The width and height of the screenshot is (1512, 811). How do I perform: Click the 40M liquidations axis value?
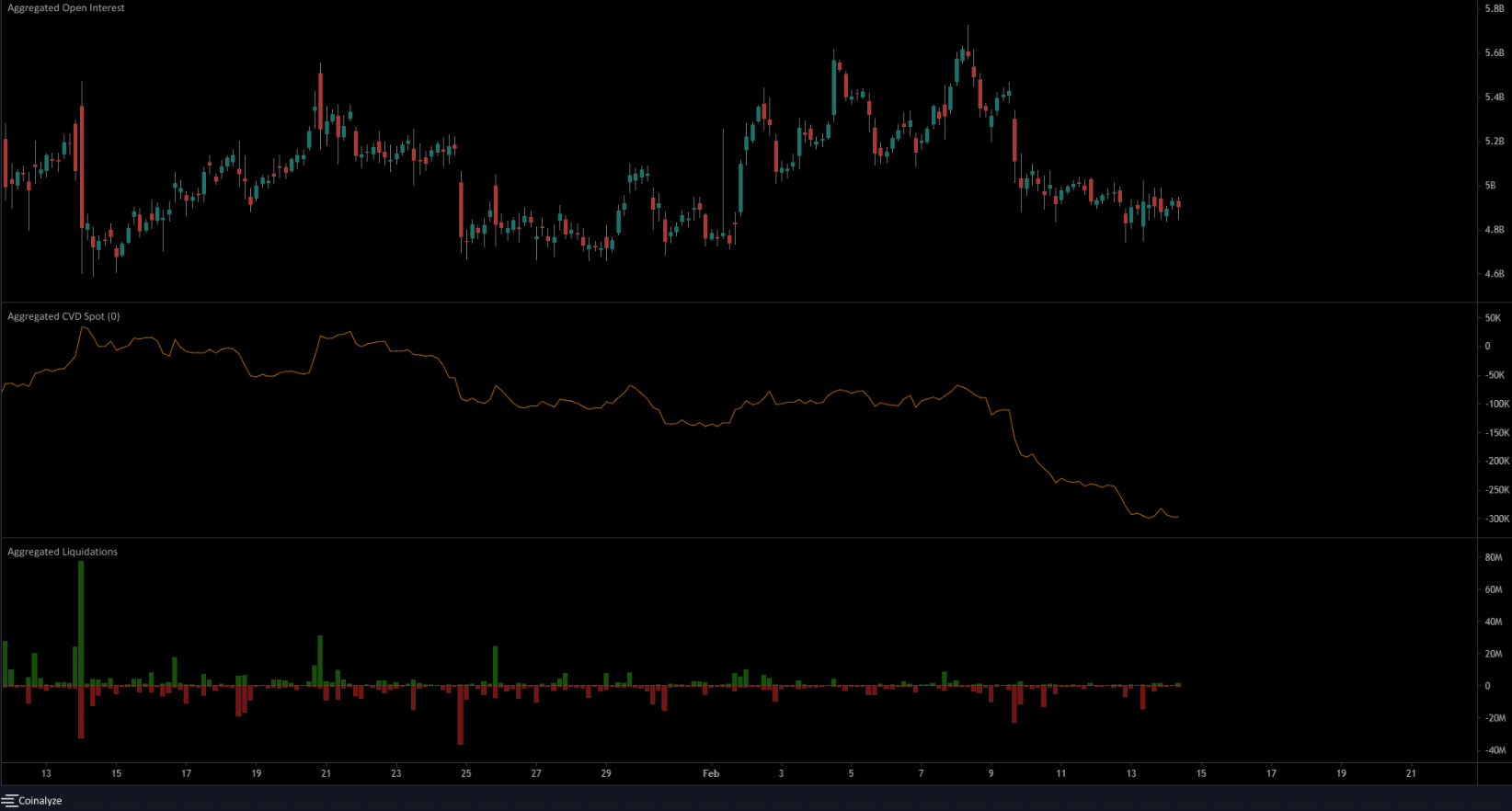(x=1494, y=623)
